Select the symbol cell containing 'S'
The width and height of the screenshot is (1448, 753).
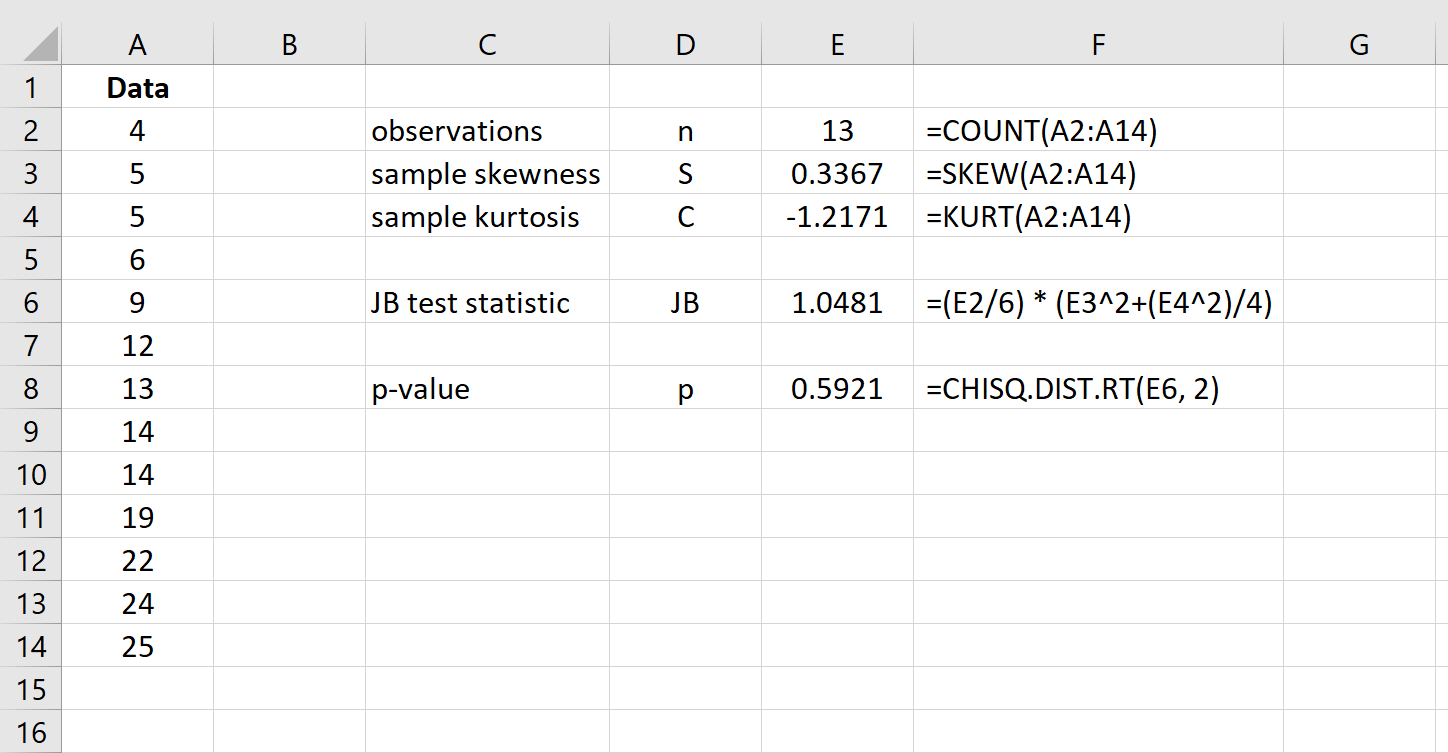click(685, 174)
